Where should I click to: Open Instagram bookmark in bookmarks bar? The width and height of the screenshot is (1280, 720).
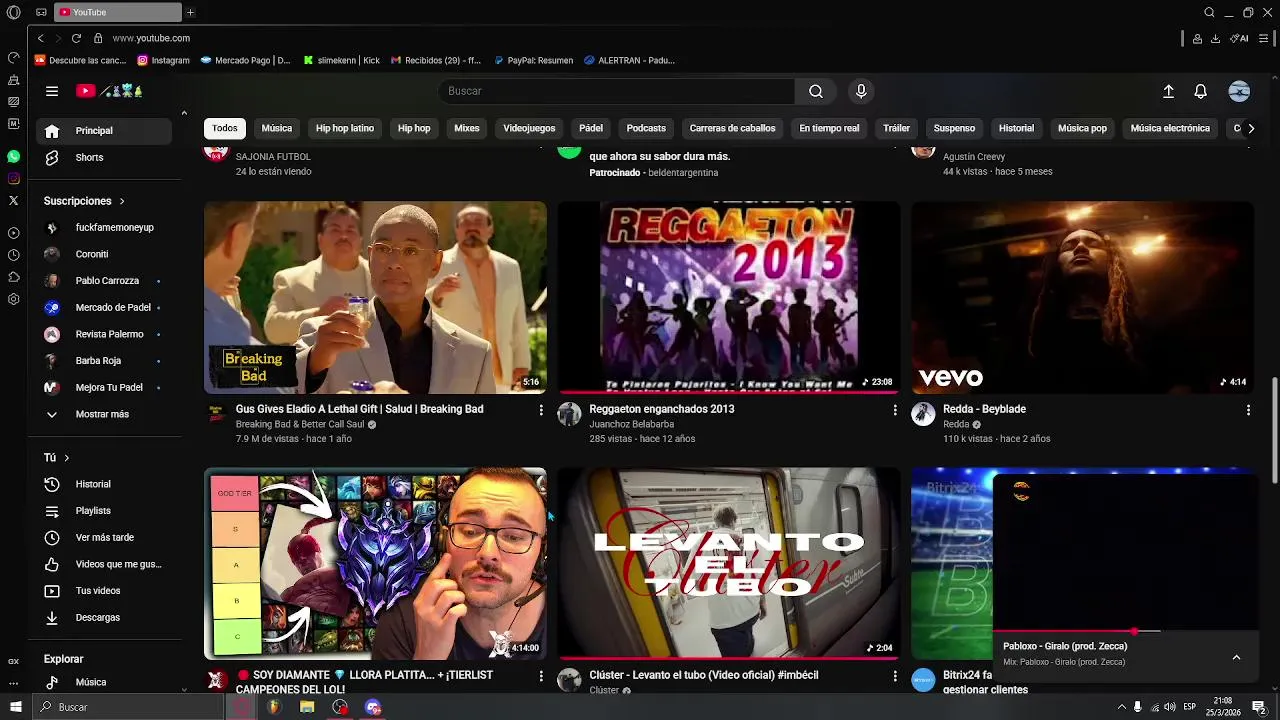tap(163, 60)
